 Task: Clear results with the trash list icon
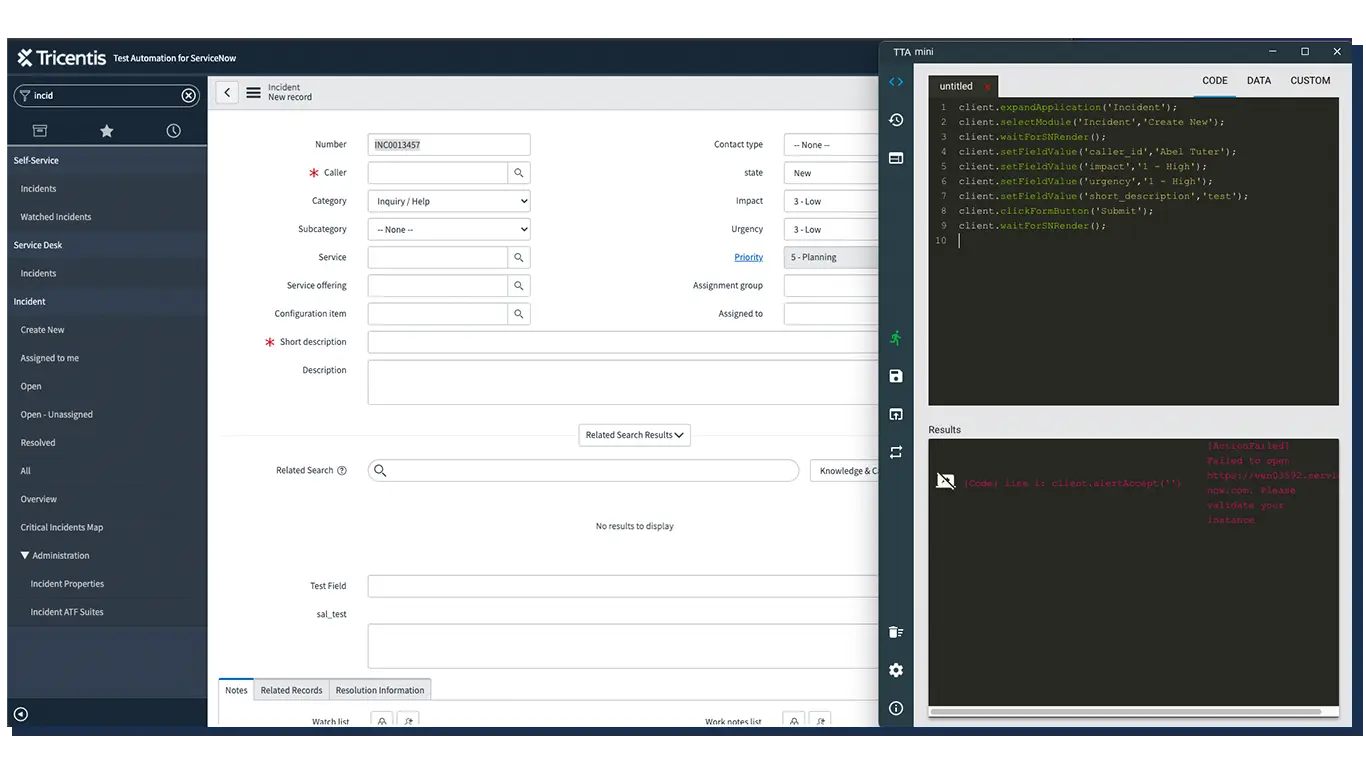896,632
